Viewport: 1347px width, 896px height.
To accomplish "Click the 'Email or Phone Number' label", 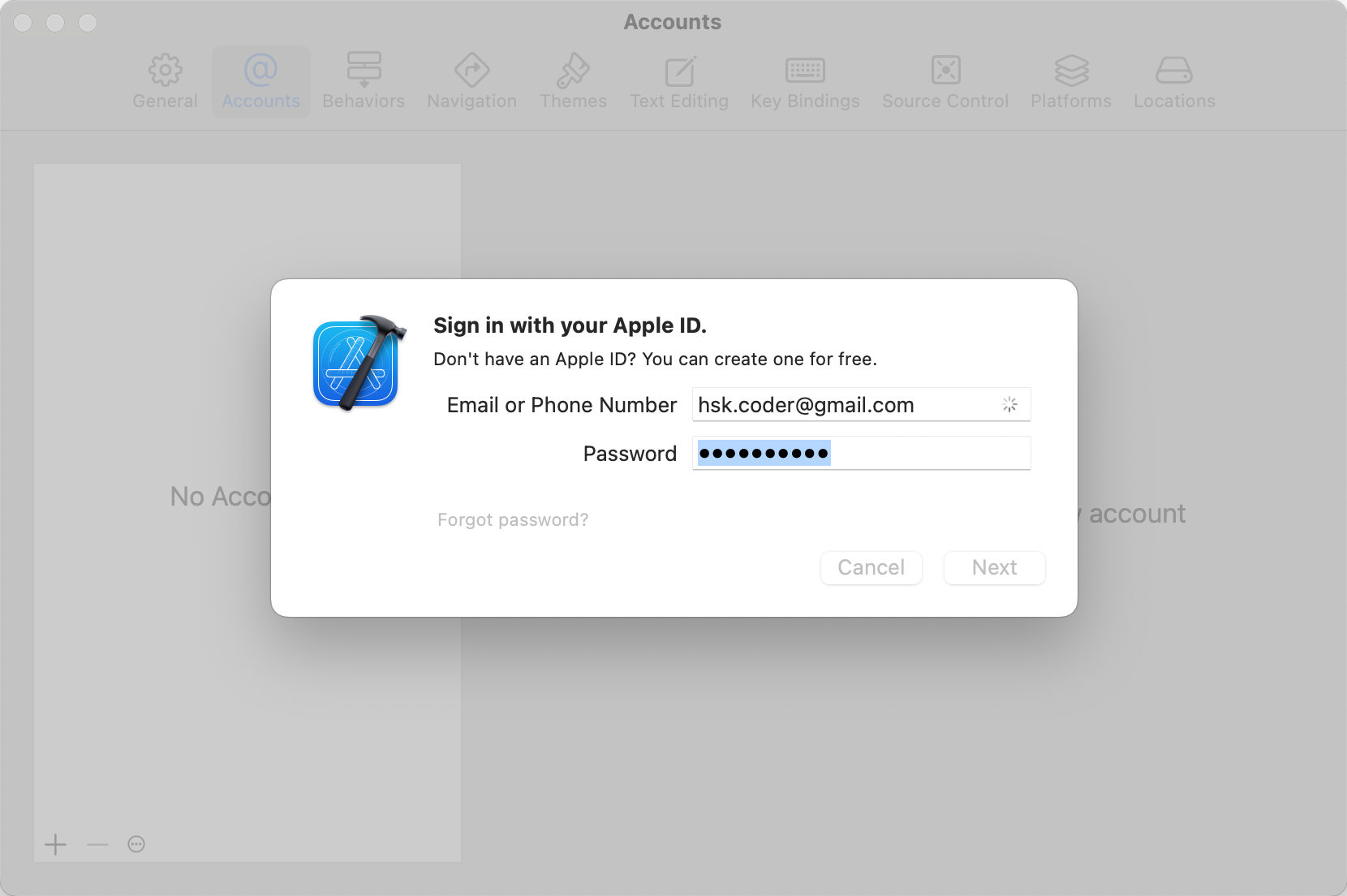I will (562, 405).
